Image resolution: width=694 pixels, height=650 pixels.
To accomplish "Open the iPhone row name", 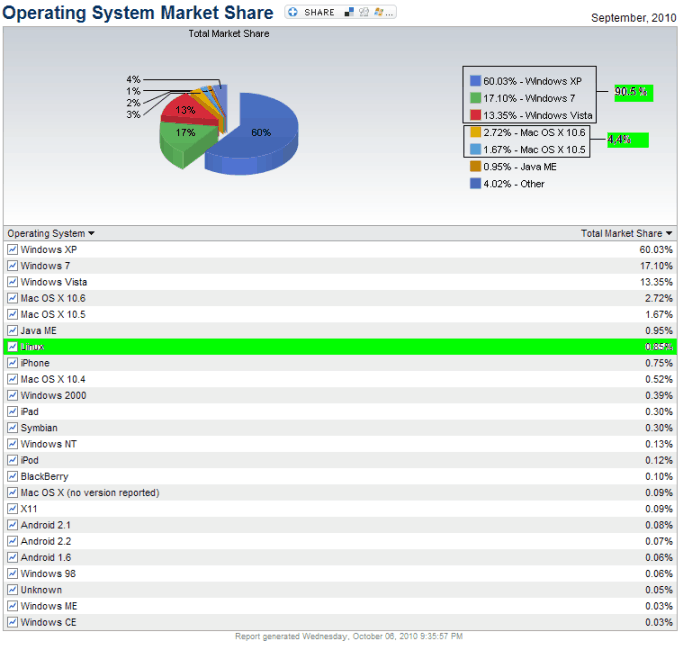I will (35, 363).
